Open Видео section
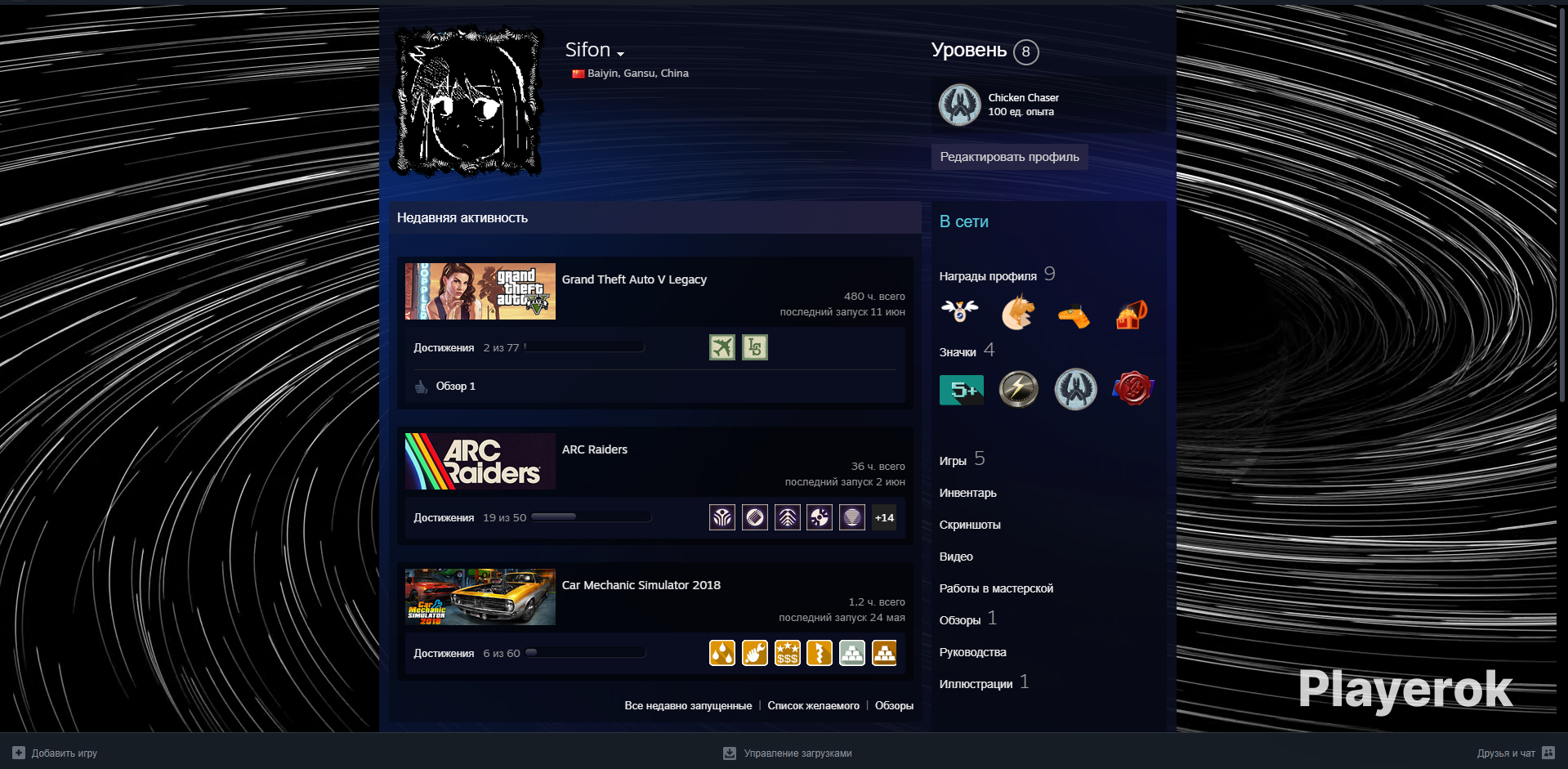The width and height of the screenshot is (1568, 769). (956, 557)
